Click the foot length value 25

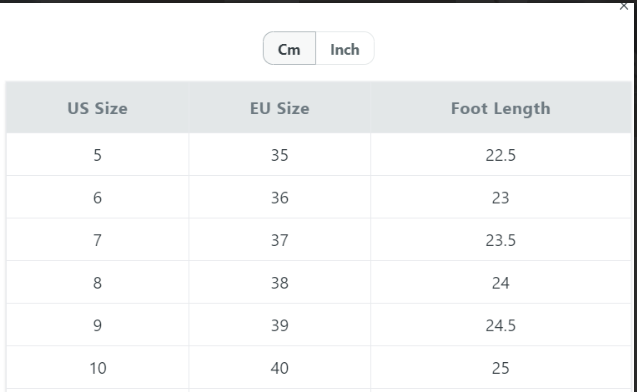pos(500,368)
